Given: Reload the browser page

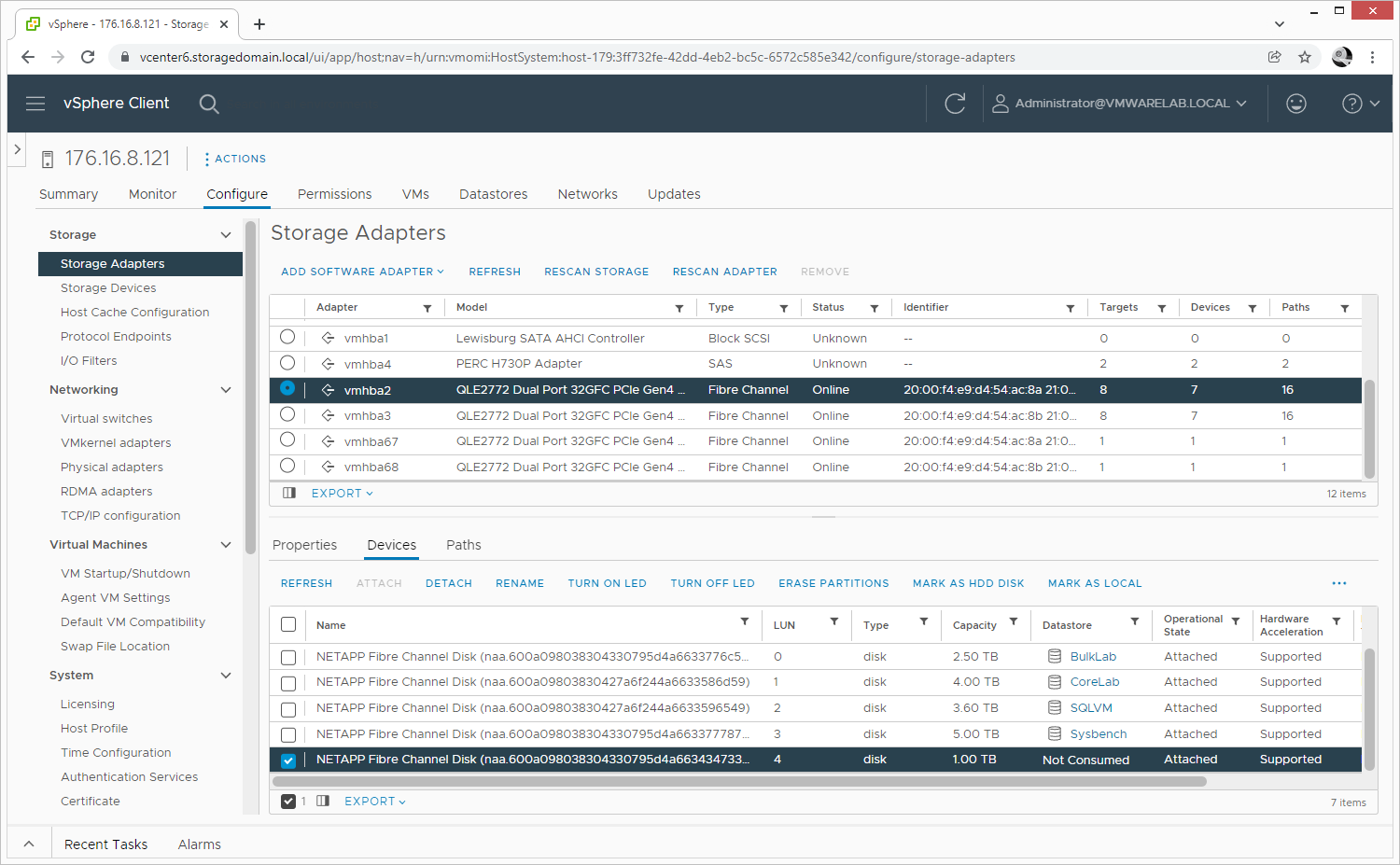Looking at the screenshot, I should [x=88, y=57].
